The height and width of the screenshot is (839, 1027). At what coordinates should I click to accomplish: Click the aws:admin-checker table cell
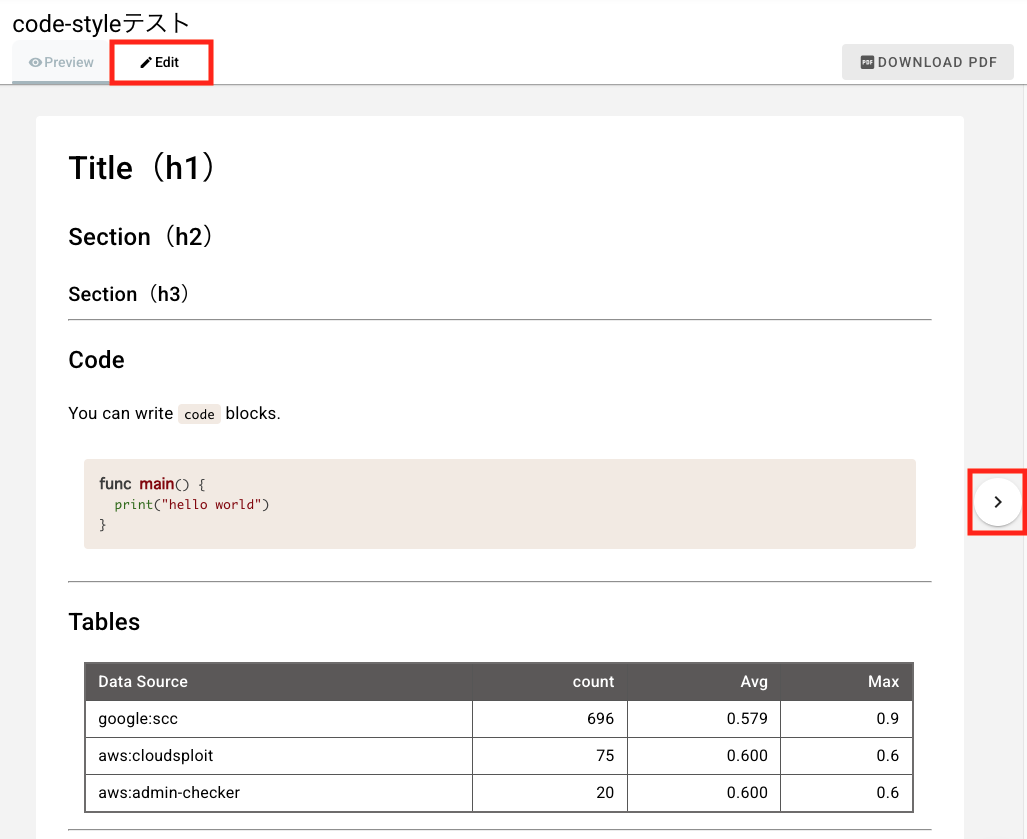pyautogui.click(x=279, y=792)
